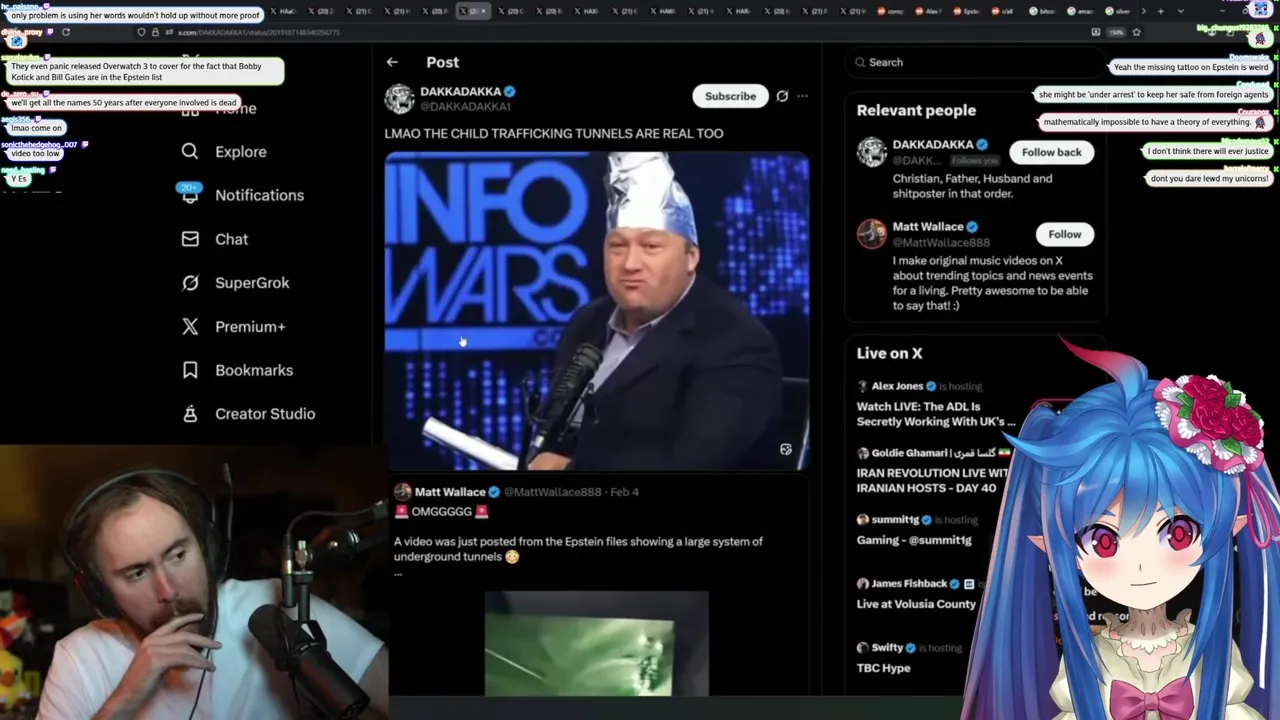
Task: Expand the quoted post's truncated text ellipsis
Action: (398, 574)
